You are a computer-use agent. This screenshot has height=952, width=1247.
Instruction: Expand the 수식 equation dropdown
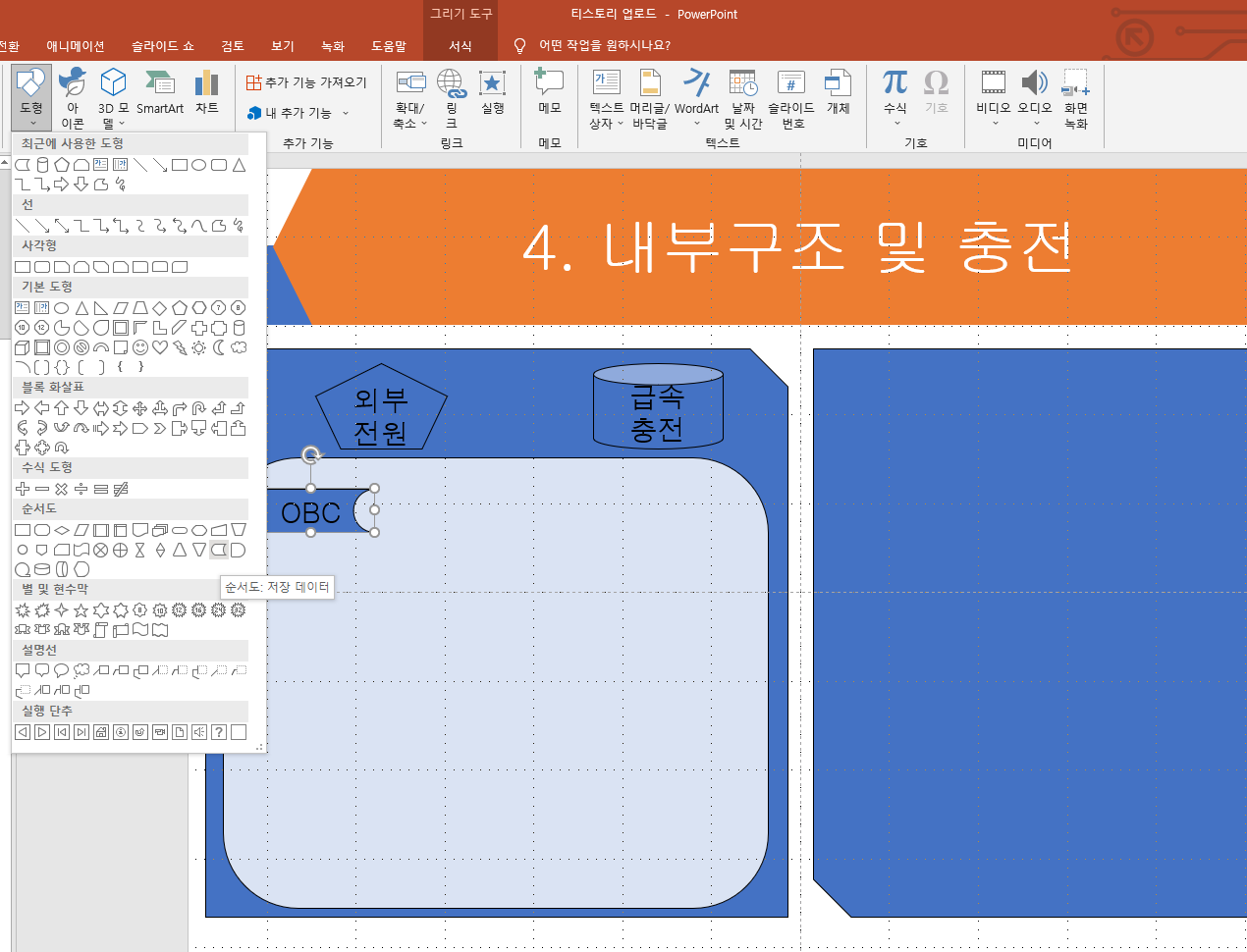(896, 124)
